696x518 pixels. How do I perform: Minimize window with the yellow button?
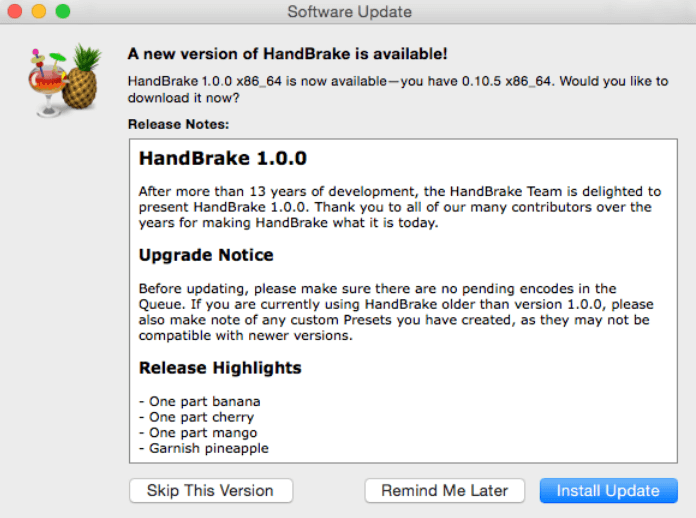point(39,11)
